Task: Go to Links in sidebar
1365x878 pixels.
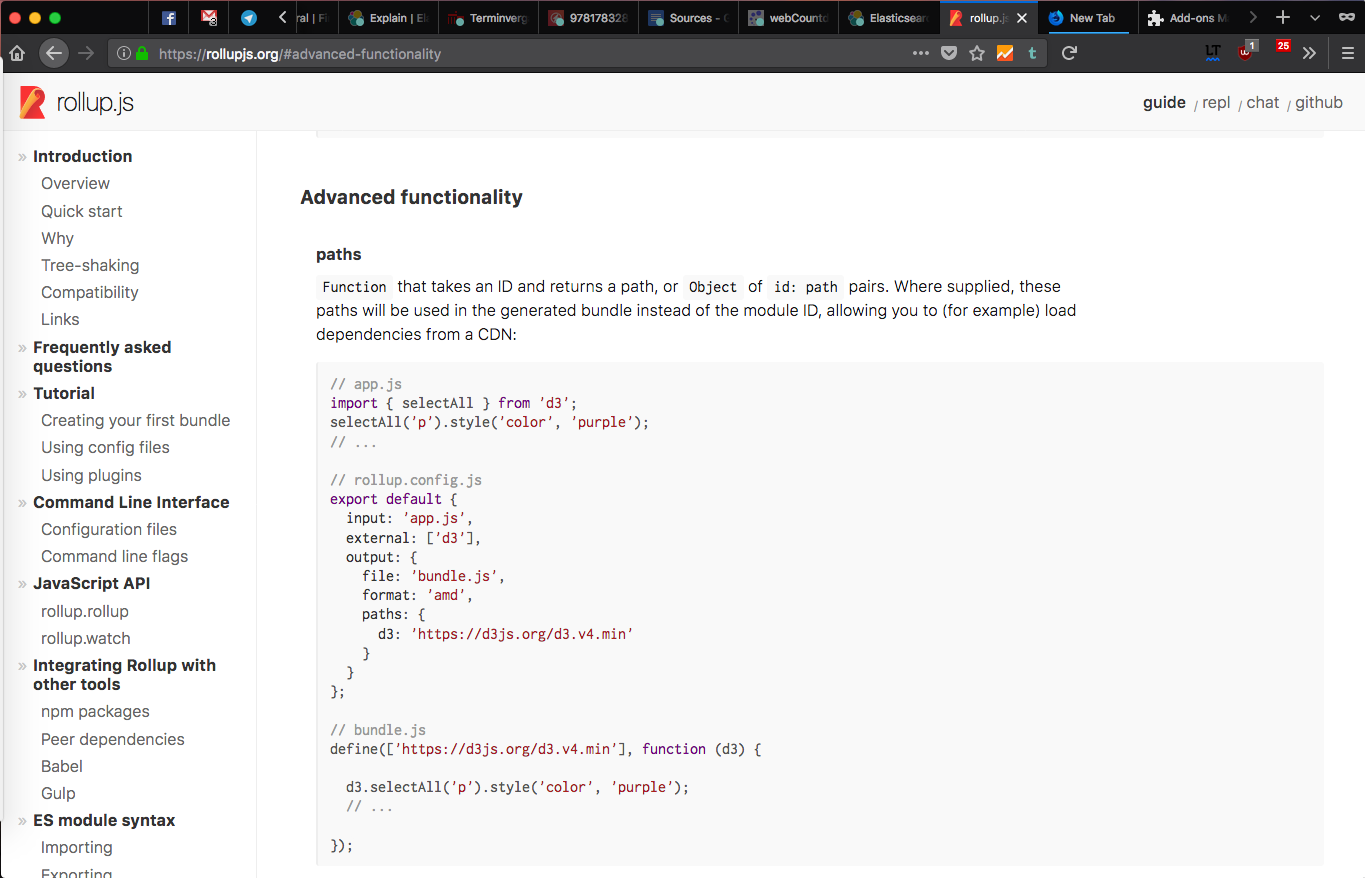Action: coord(60,319)
